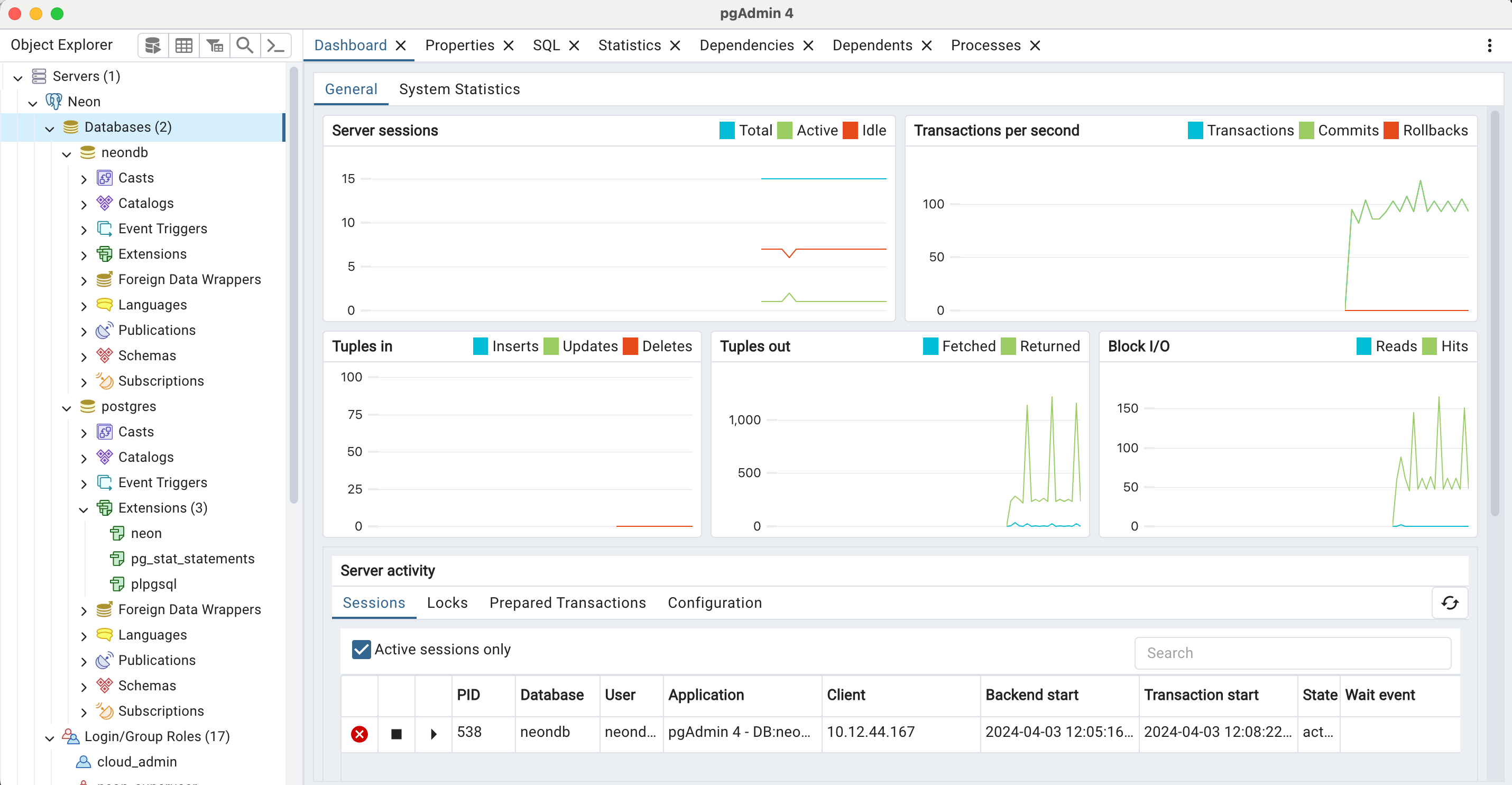The width and height of the screenshot is (1512, 785).
Task: Click the search objects magnifier icon
Action: (245, 45)
